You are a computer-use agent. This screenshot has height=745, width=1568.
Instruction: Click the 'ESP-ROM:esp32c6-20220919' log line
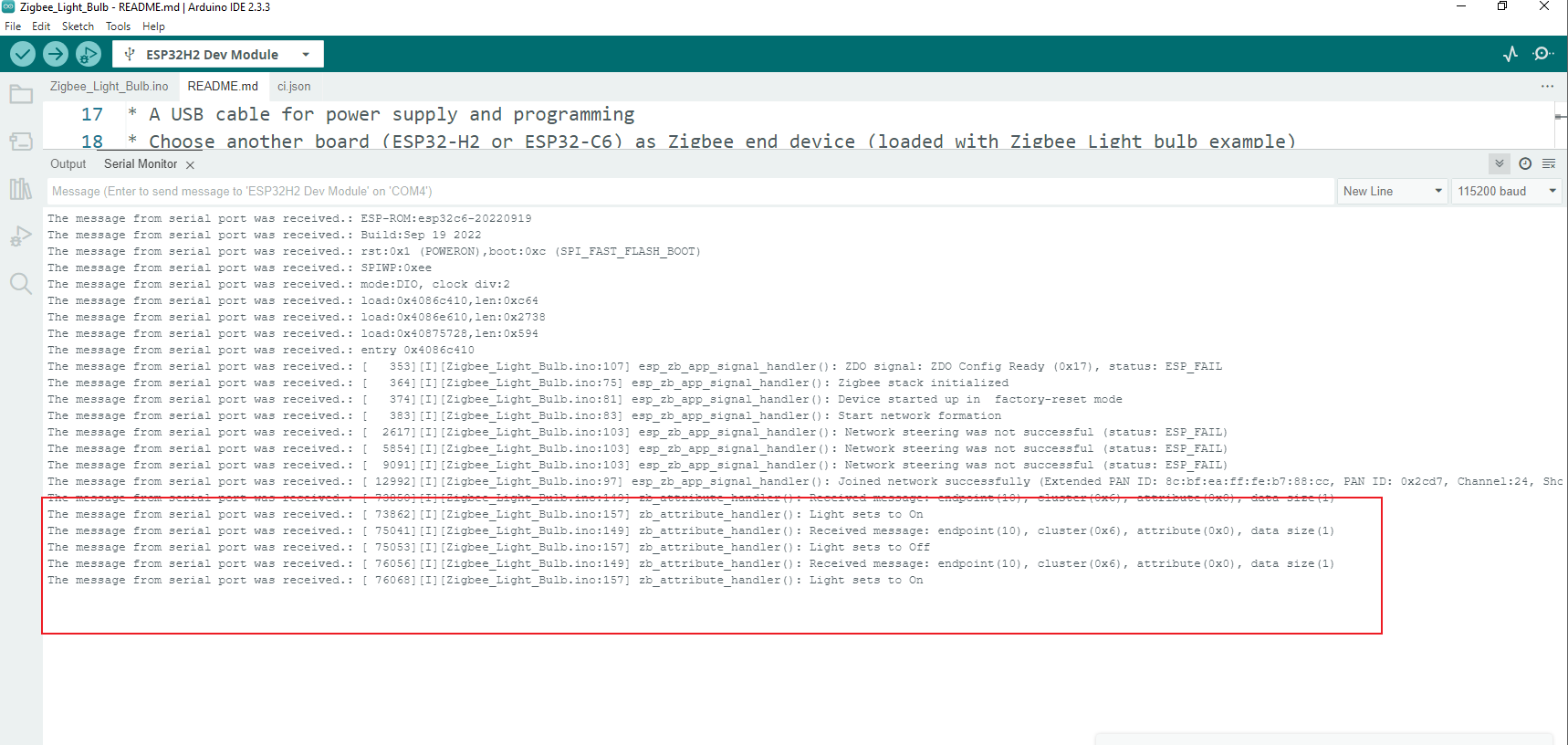point(289,218)
